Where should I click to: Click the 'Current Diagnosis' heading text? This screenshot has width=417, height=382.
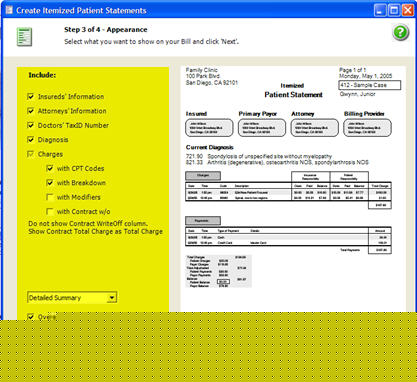click(x=210, y=147)
